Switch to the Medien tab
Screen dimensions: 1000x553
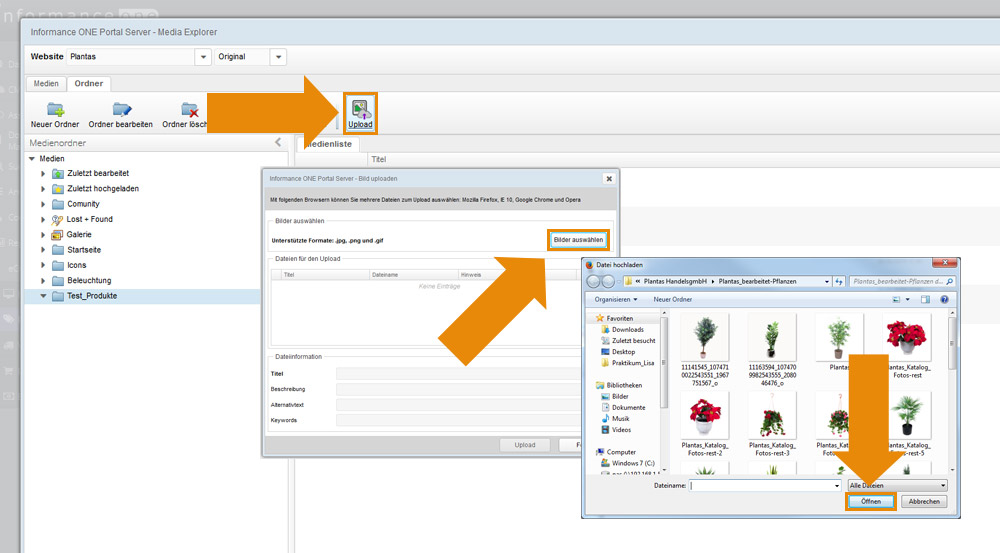(47, 84)
